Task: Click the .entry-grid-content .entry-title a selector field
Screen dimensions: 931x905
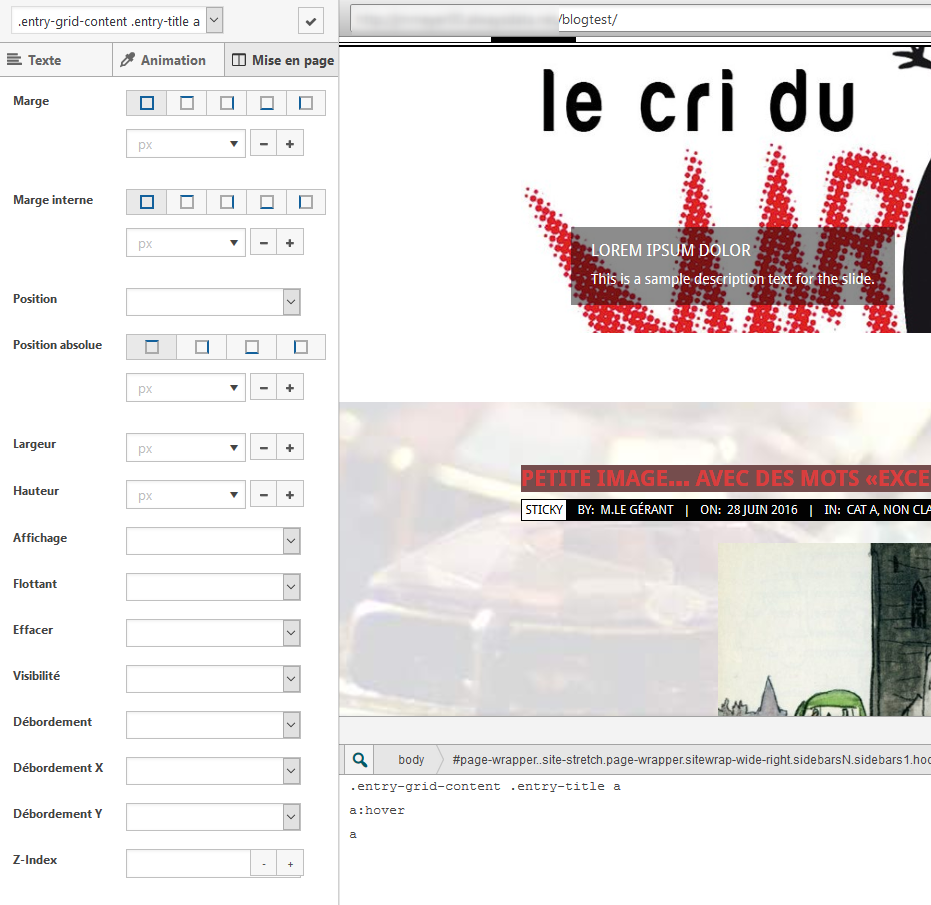Action: (x=109, y=21)
